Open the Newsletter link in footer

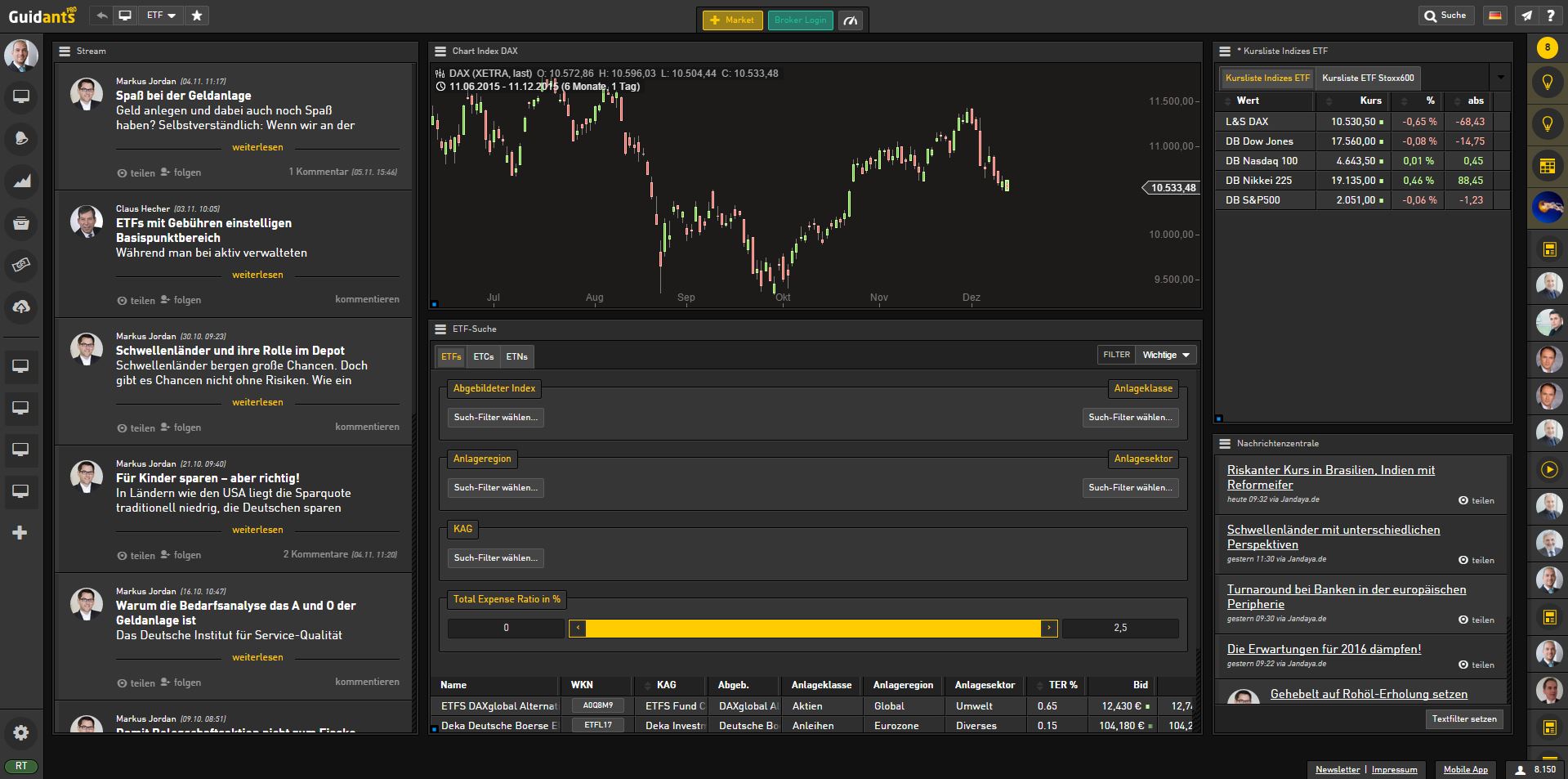pyautogui.click(x=1338, y=770)
